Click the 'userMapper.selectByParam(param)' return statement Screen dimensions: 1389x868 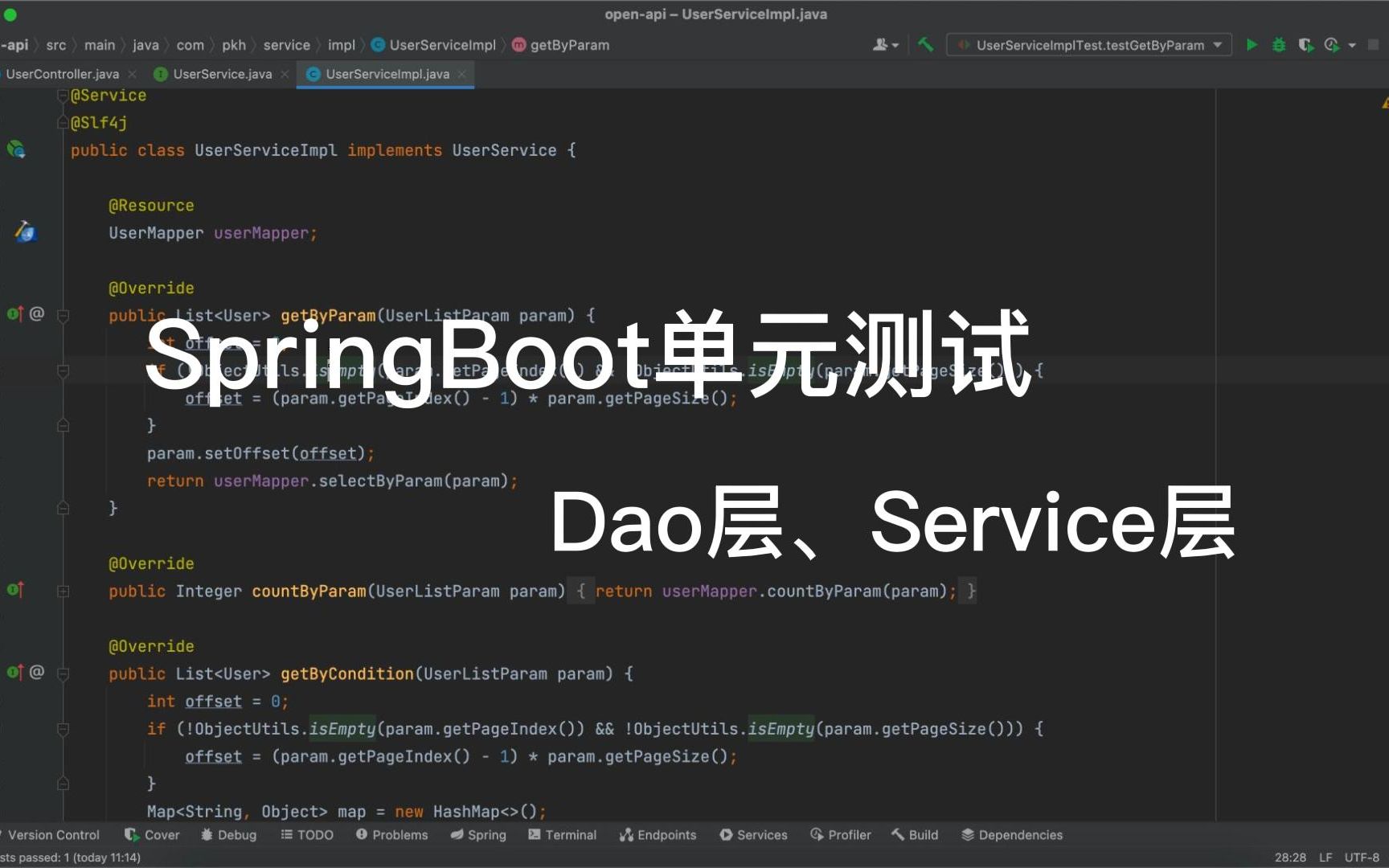click(x=332, y=481)
